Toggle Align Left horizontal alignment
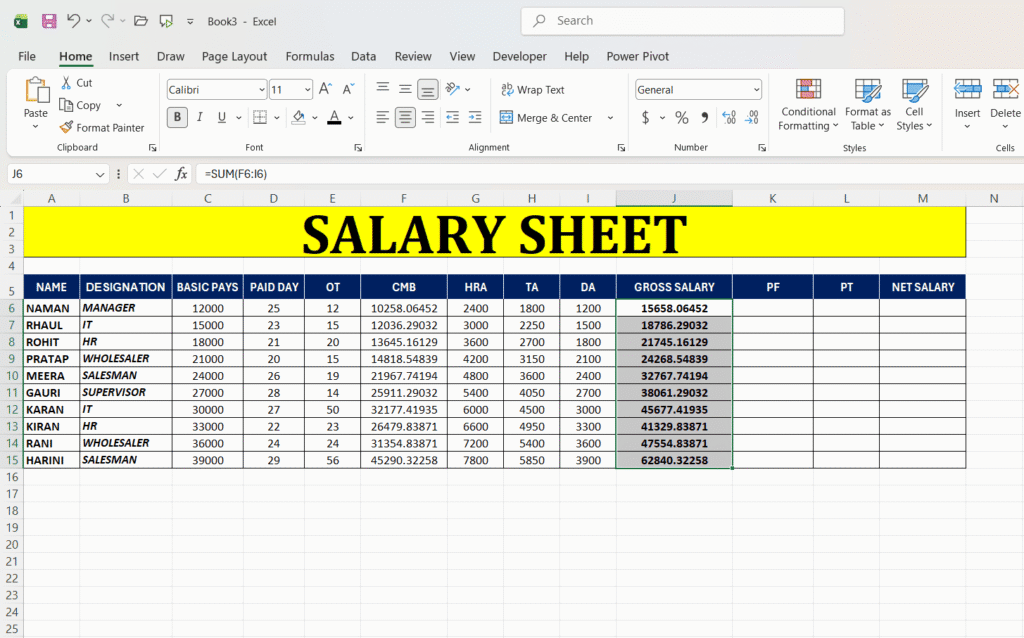1024x638 pixels. coord(383,118)
